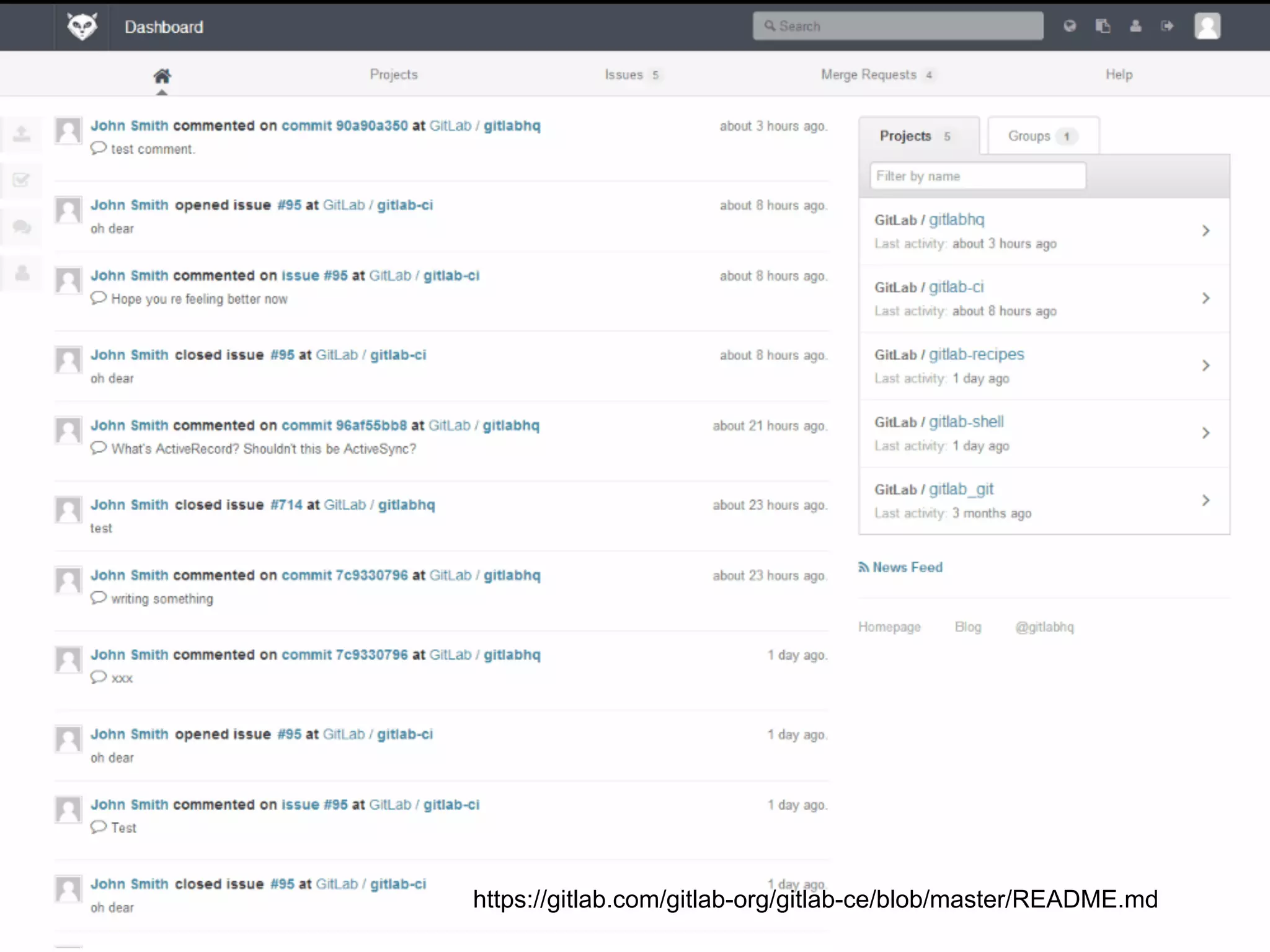Screen dimensions: 1270x952
Task: Open gitlab-recipes project in sidebar list
Action: [x=977, y=354]
